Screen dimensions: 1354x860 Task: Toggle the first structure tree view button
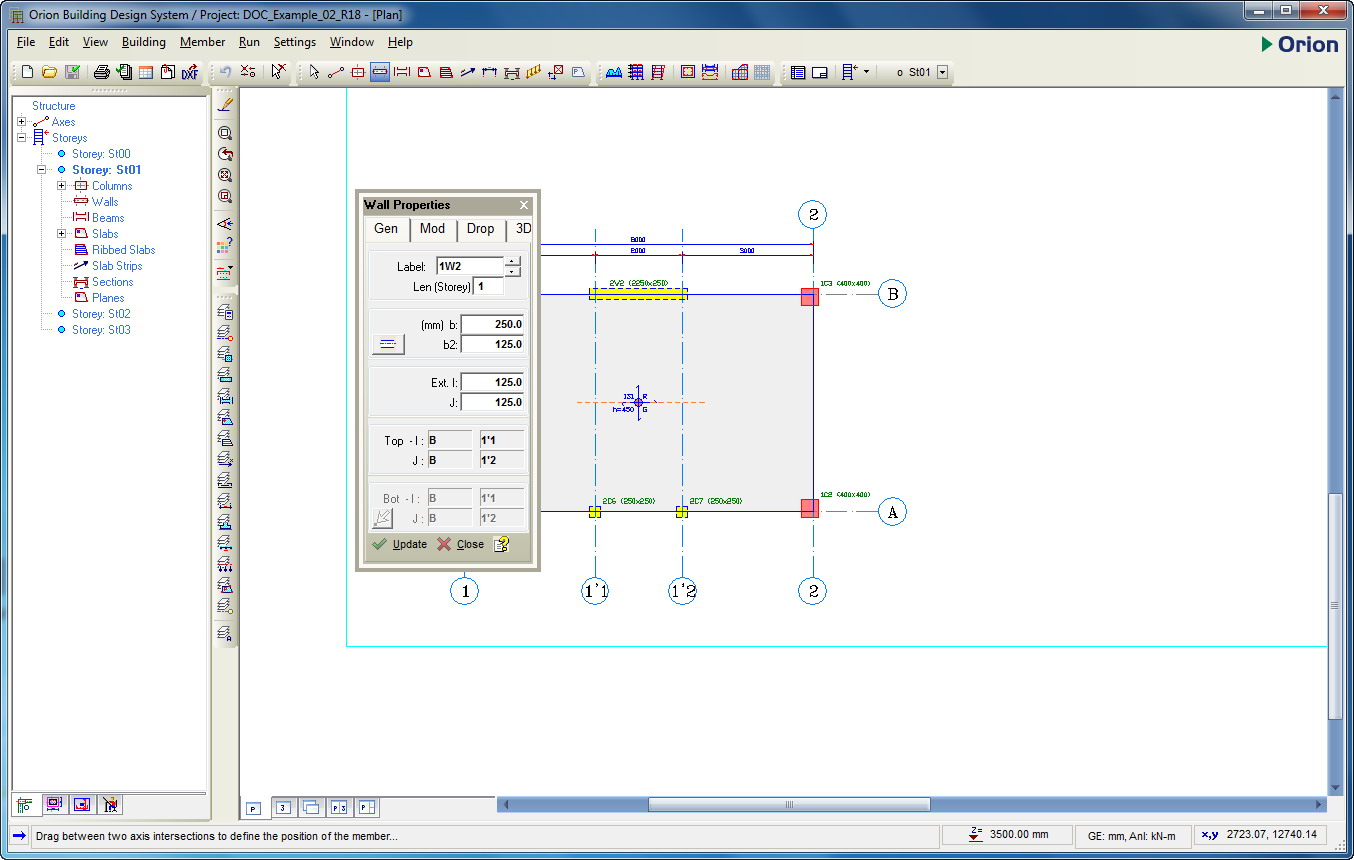click(x=26, y=804)
